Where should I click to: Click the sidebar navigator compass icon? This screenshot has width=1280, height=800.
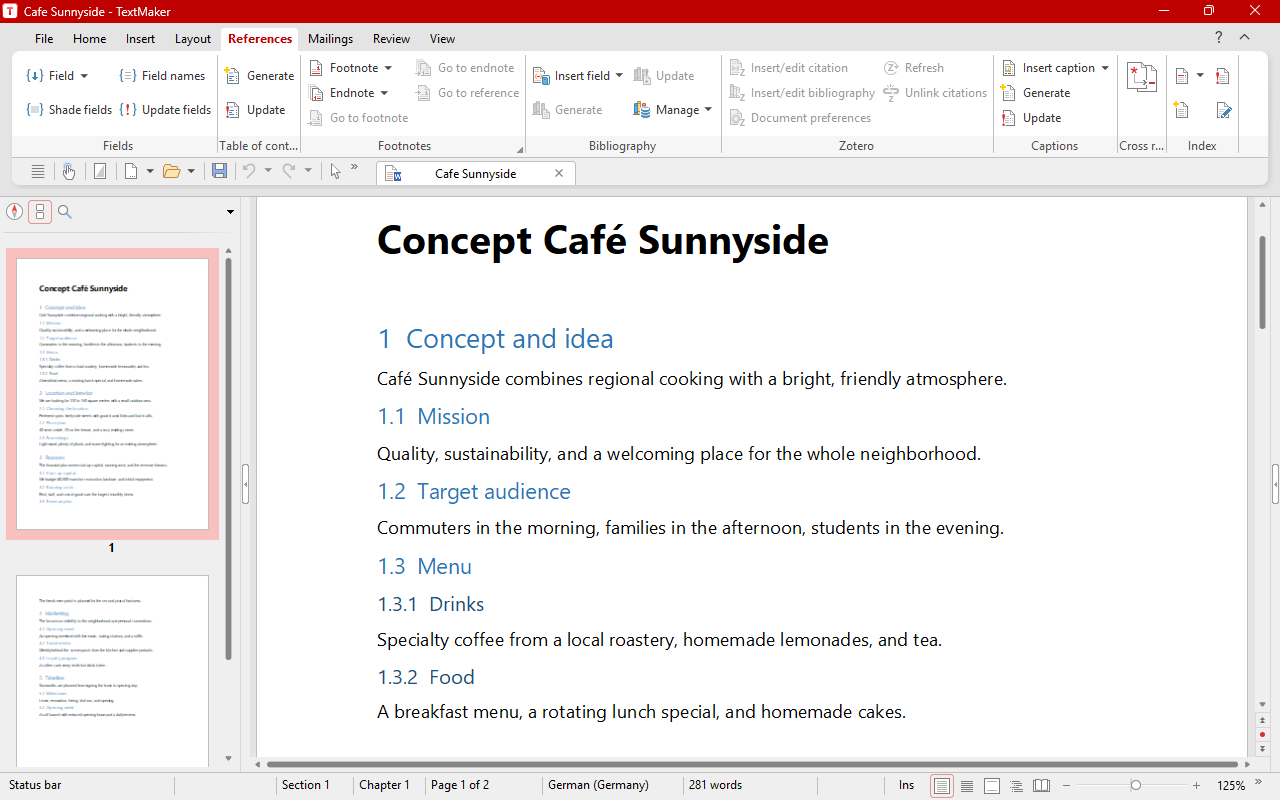14,212
